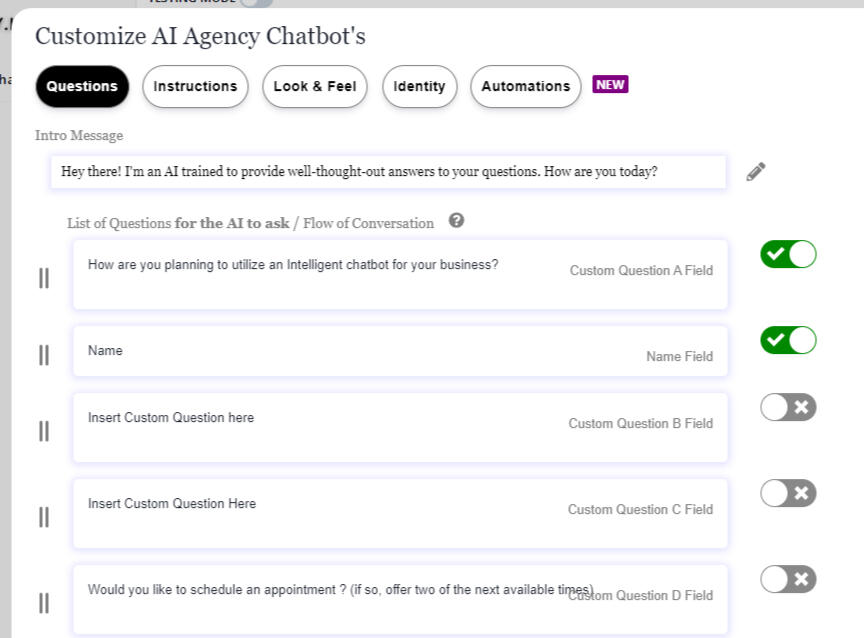The height and width of the screenshot is (638, 864).
Task: Open the Automations tab
Action: coord(525,86)
